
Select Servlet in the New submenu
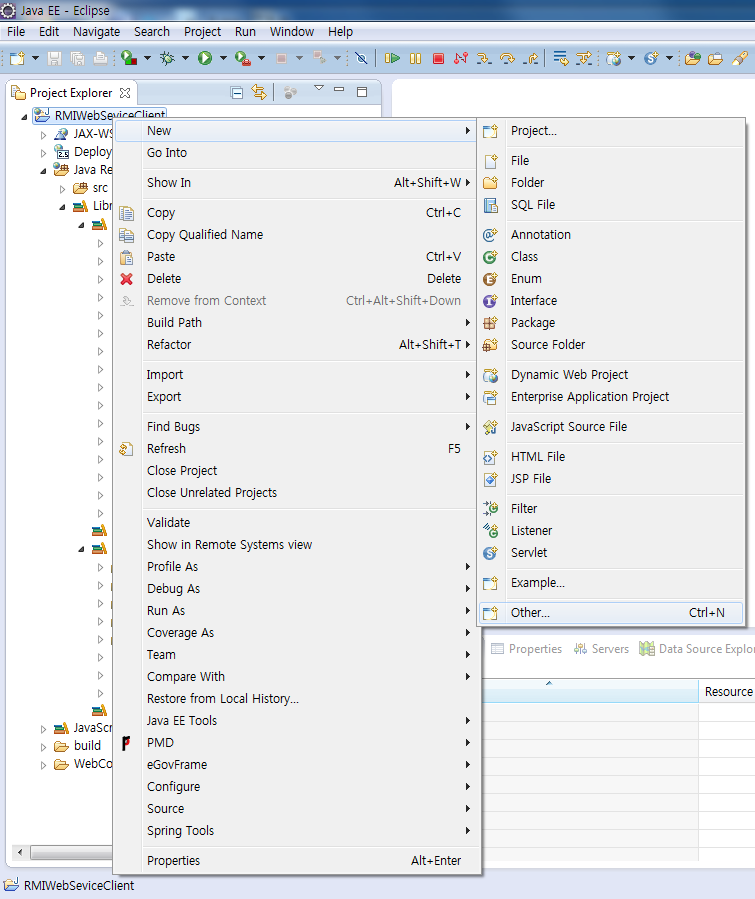tap(528, 553)
